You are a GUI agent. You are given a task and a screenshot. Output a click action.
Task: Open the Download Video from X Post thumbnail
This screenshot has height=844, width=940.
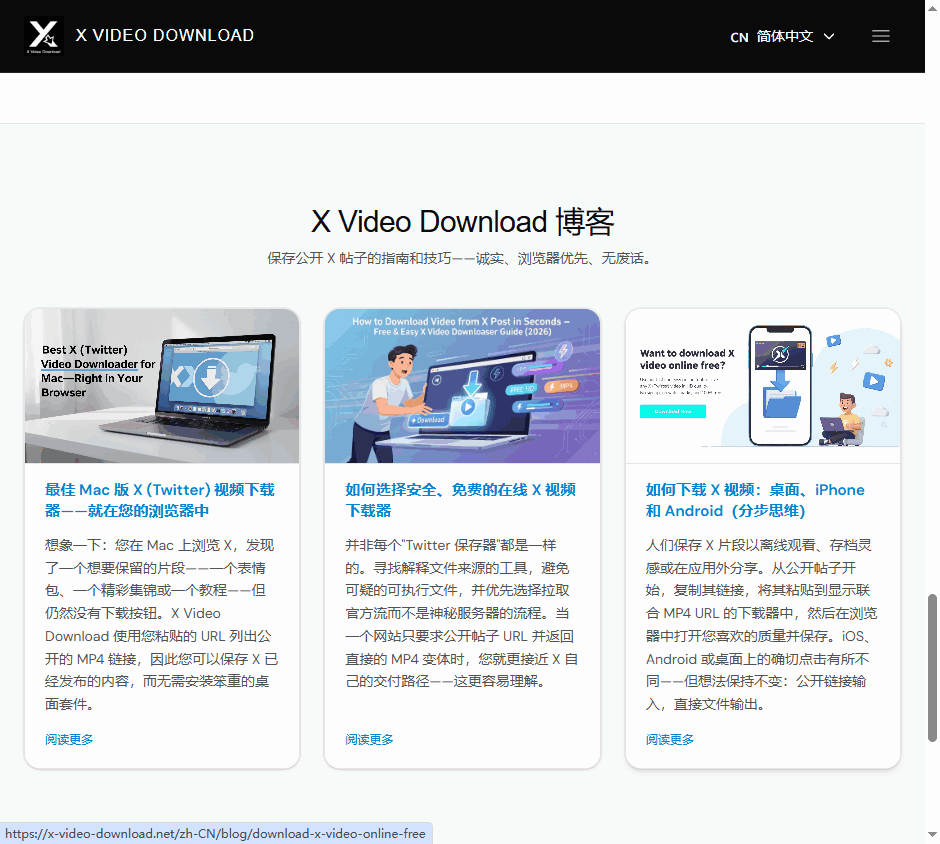point(462,386)
